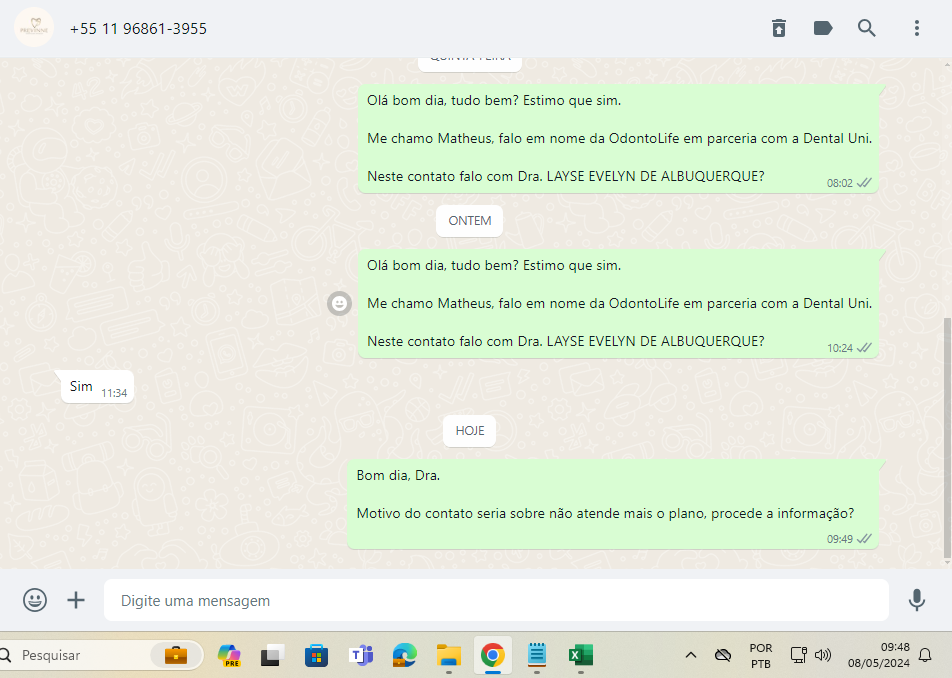The image size is (952, 678).
Task: Open Excel from the taskbar
Action: click(x=580, y=655)
